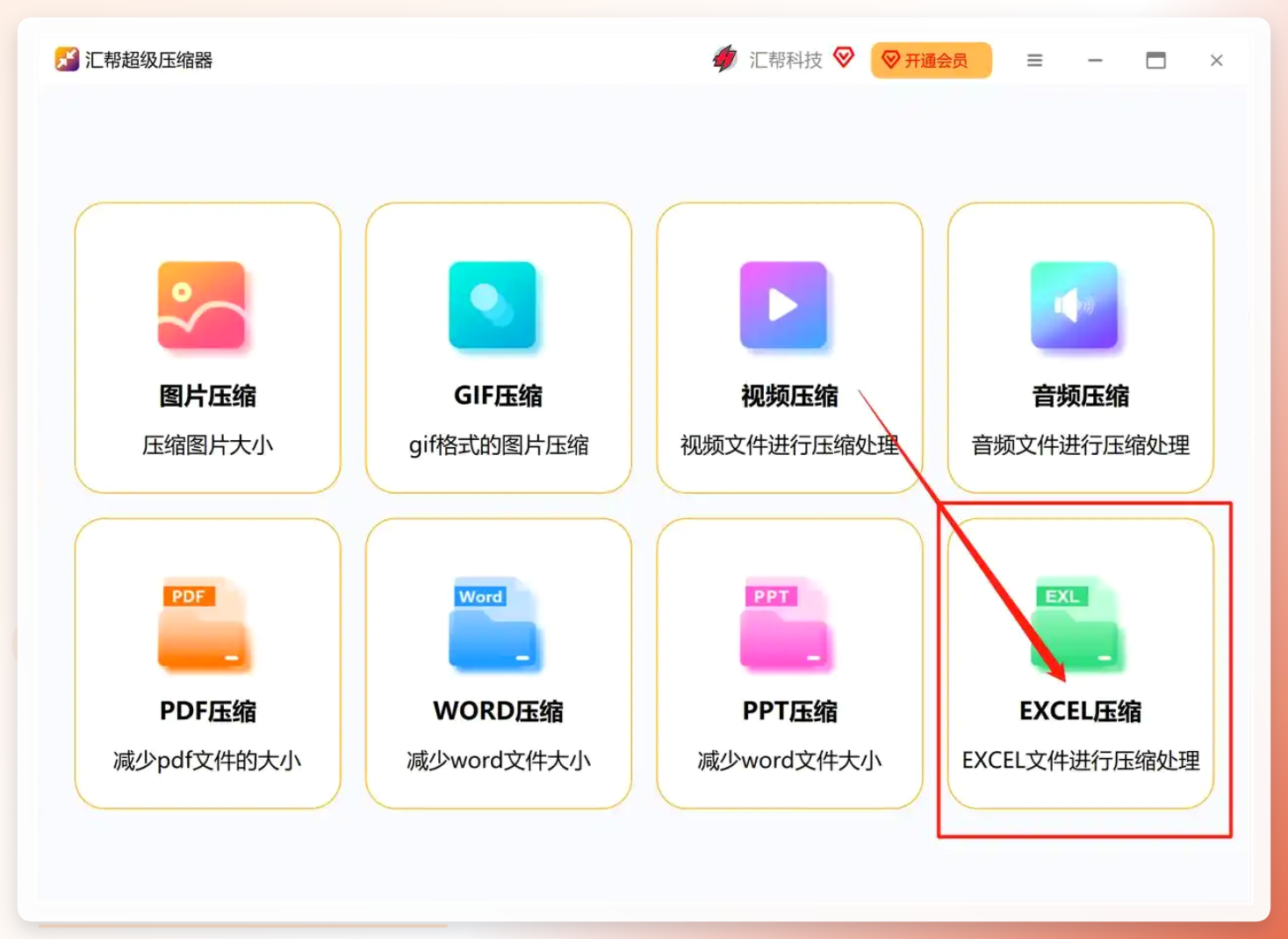1288x939 pixels.
Task: Open the hamburger menu in title bar
Action: pyautogui.click(x=1035, y=60)
